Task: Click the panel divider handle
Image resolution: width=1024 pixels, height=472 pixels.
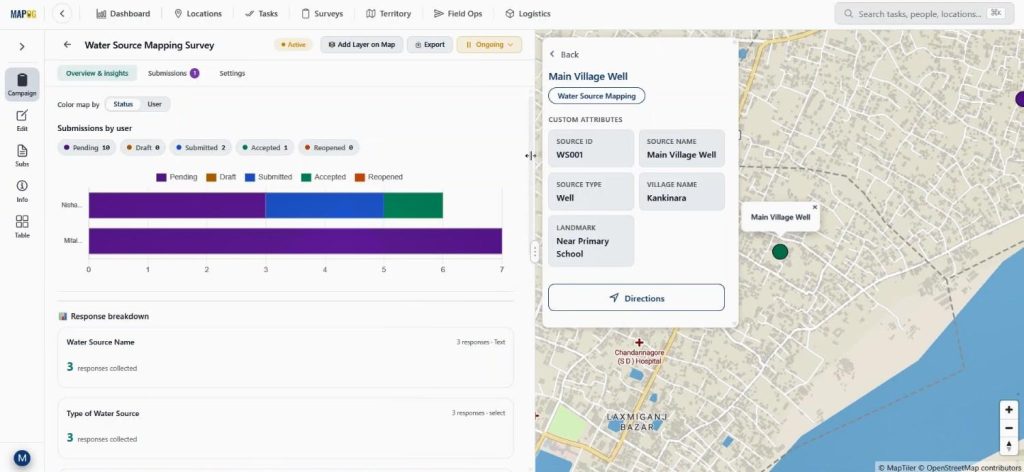Action: coord(535,252)
